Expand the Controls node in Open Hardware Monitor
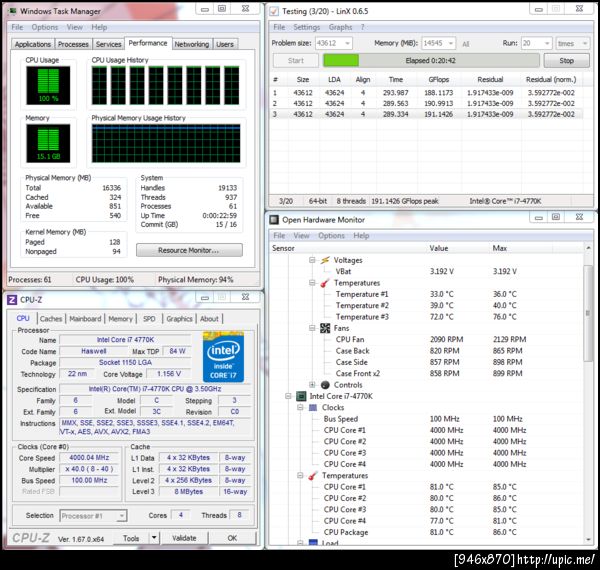The height and width of the screenshot is (570, 600). 312,385
